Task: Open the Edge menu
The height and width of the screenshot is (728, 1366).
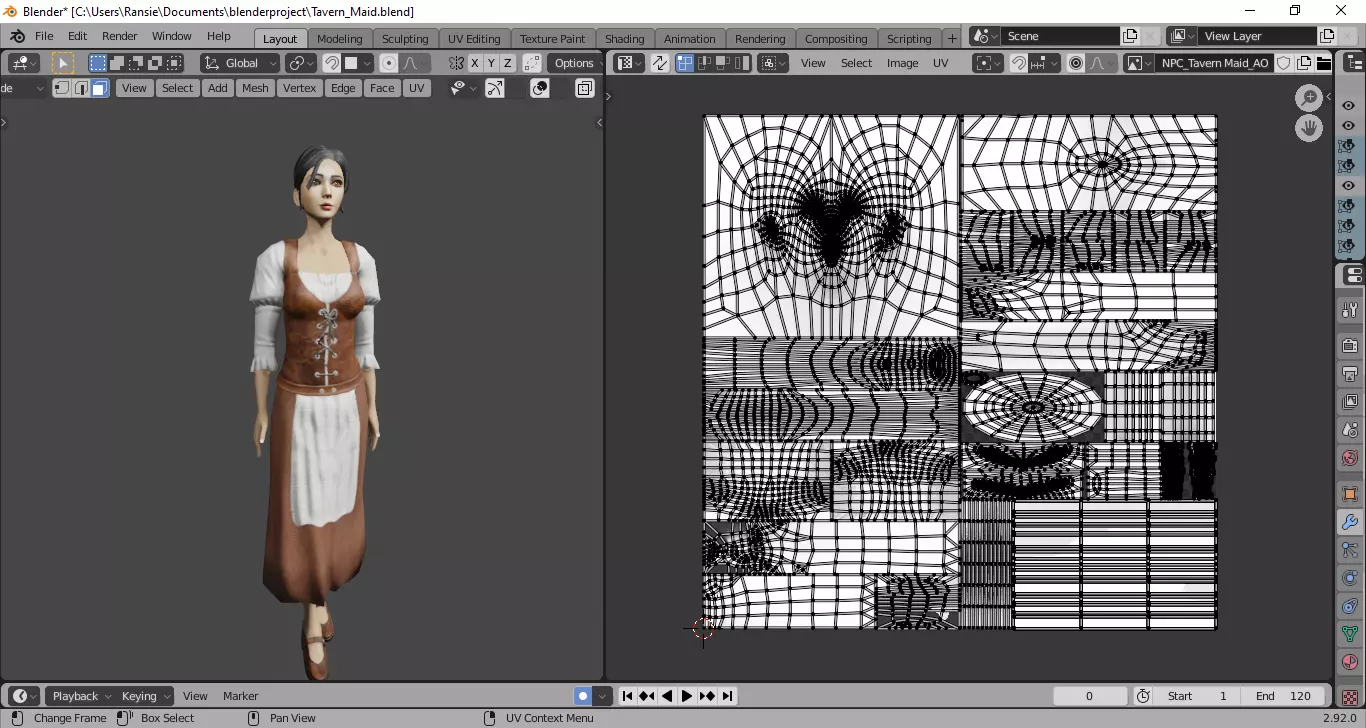Action: pos(343,88)
